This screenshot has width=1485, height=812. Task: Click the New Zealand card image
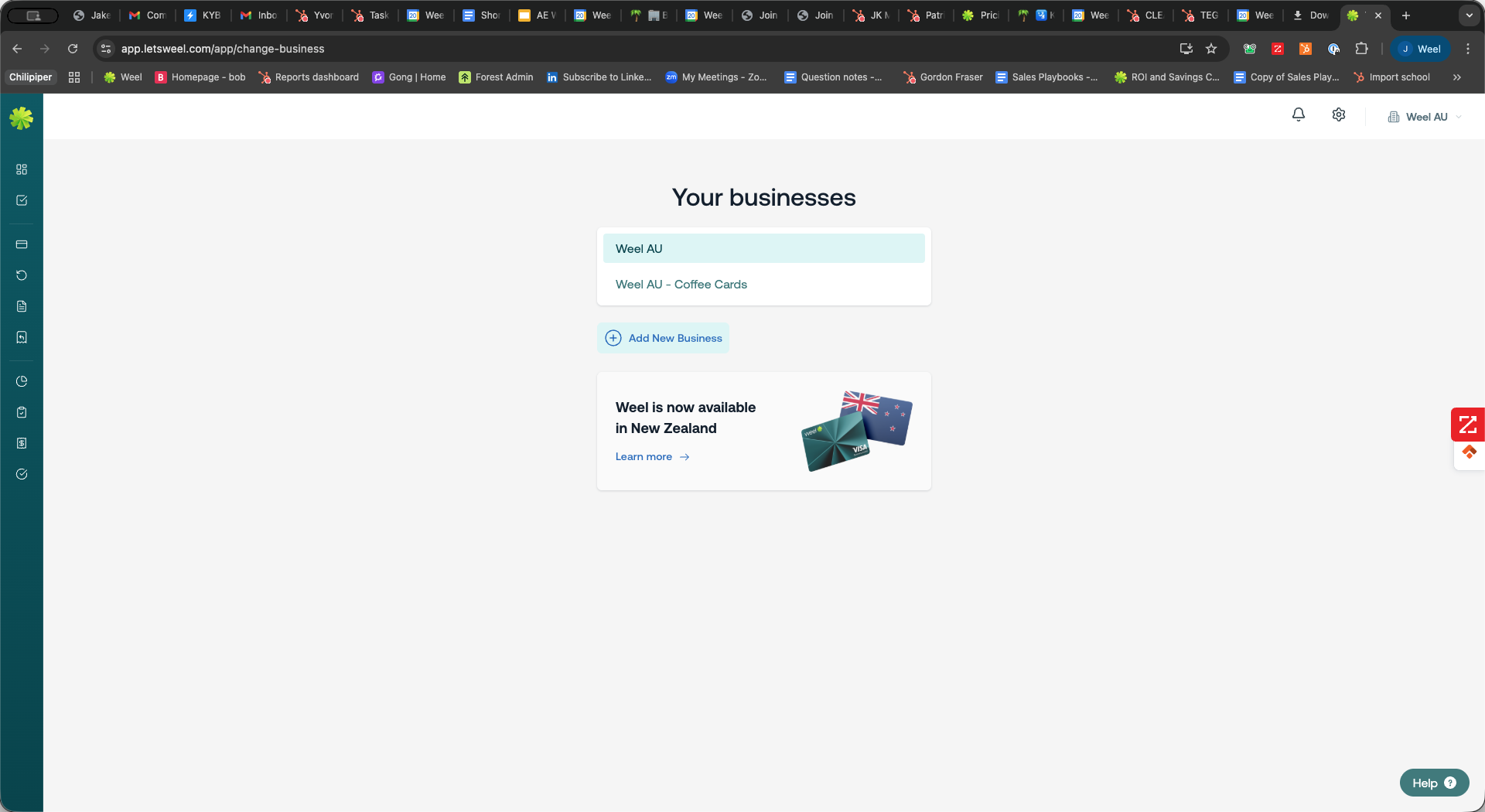(857, 431)
